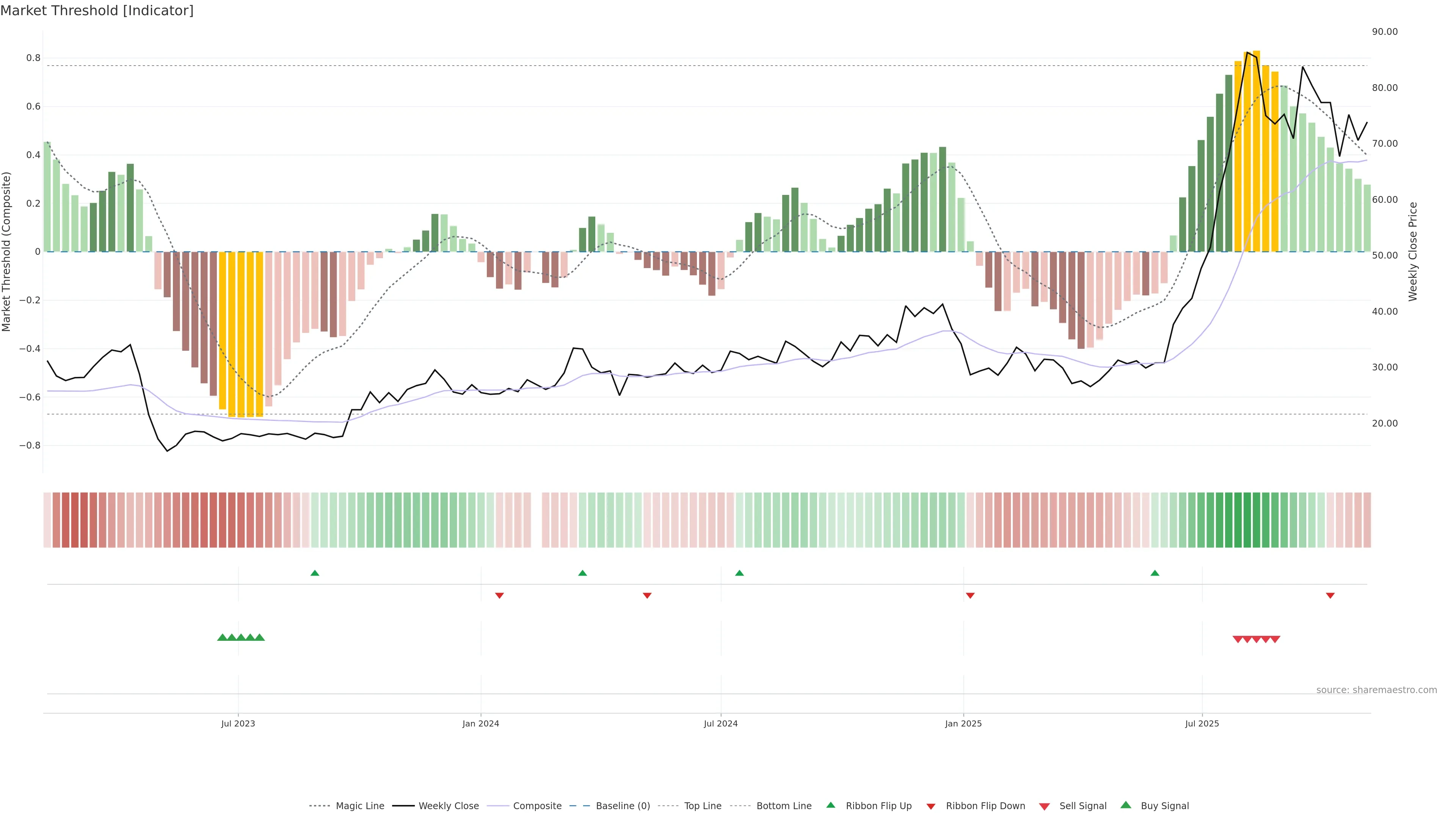This screenshot has height=819, width=1456.
Task: Click the red flip-down marker near Jan 2025
Action: pos(970,595)
